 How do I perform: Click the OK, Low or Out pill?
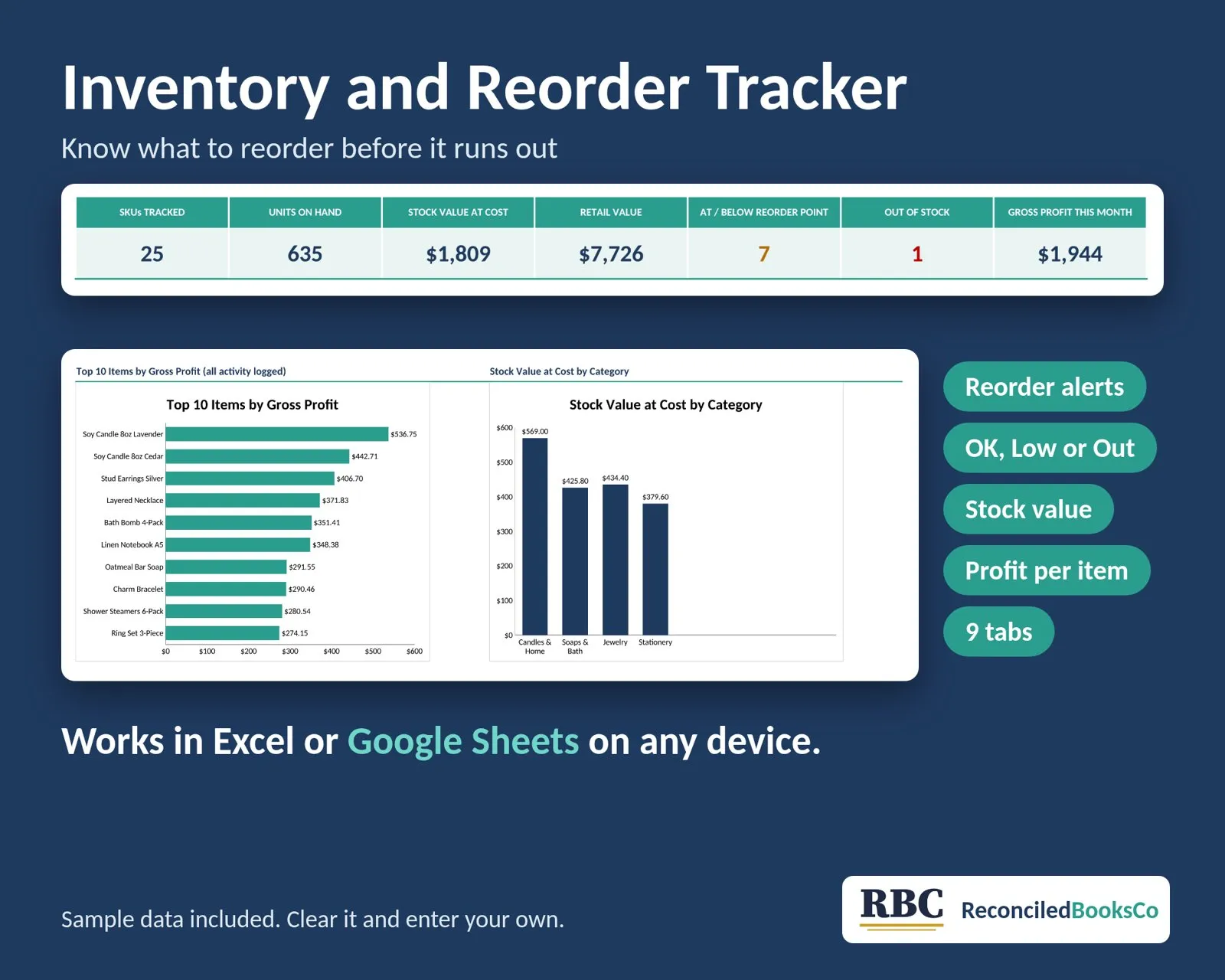(1050, 448)
